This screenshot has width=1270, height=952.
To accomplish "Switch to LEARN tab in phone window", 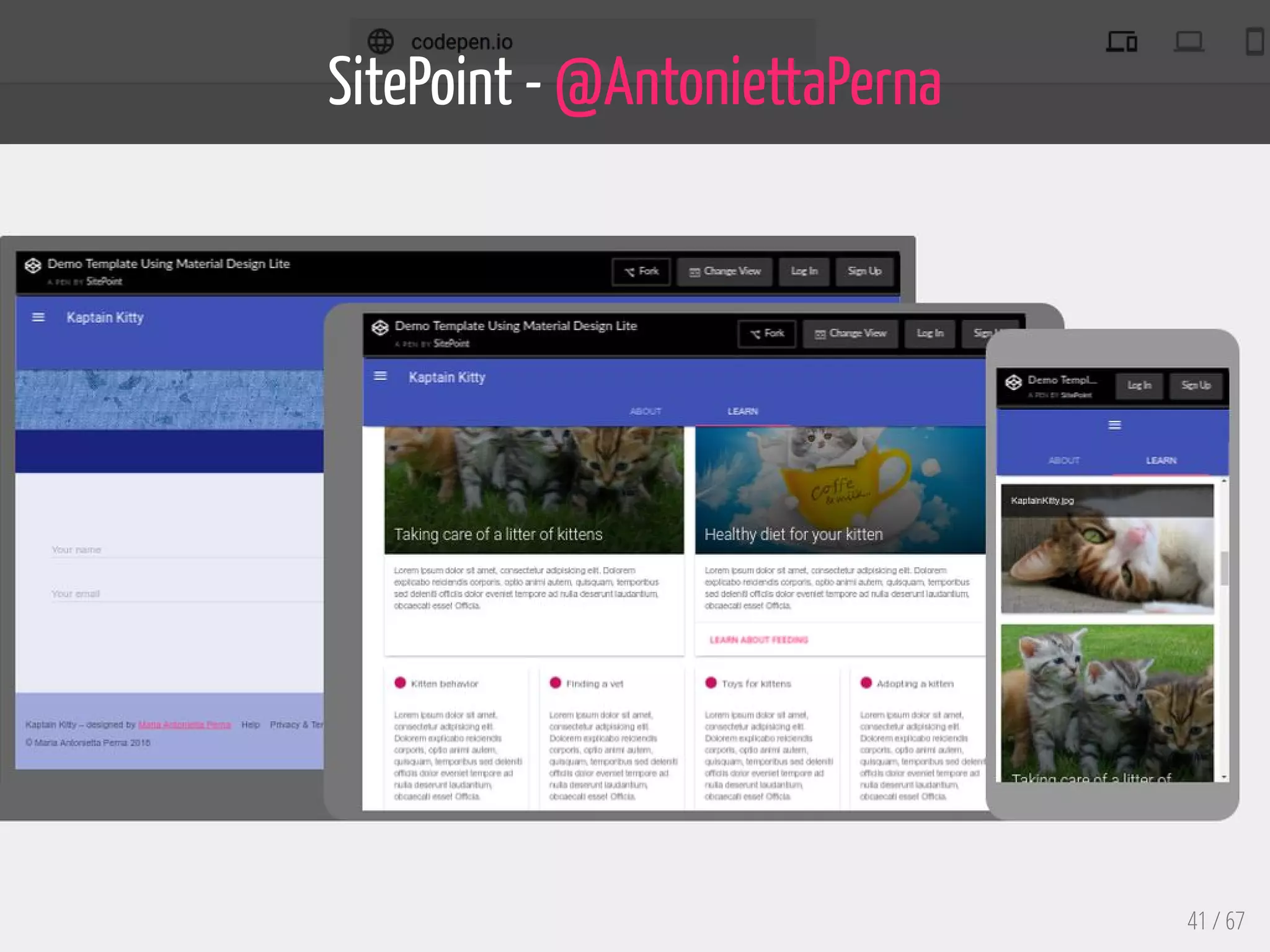I will tap(1161, 461).
